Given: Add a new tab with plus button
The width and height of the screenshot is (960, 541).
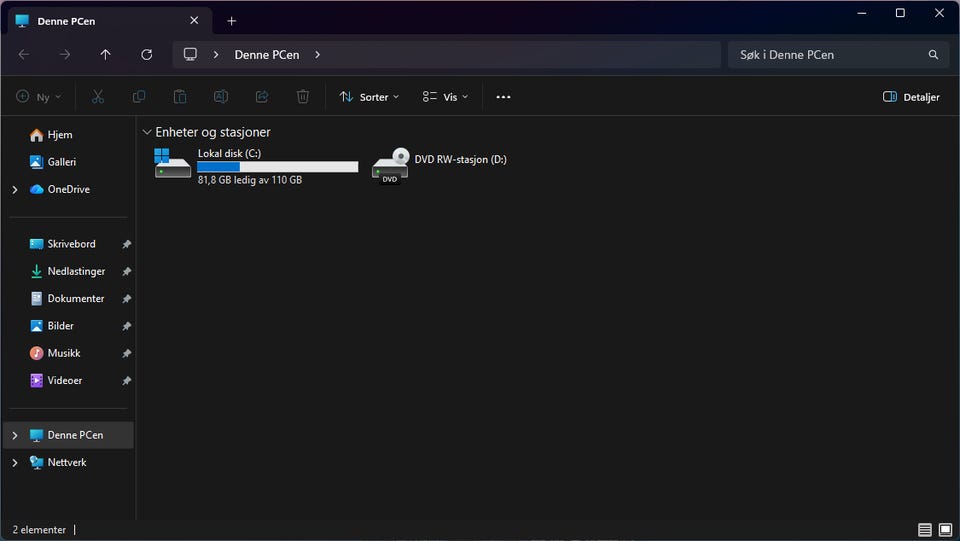Looking at the screenshot, I should tap(231, 21).
